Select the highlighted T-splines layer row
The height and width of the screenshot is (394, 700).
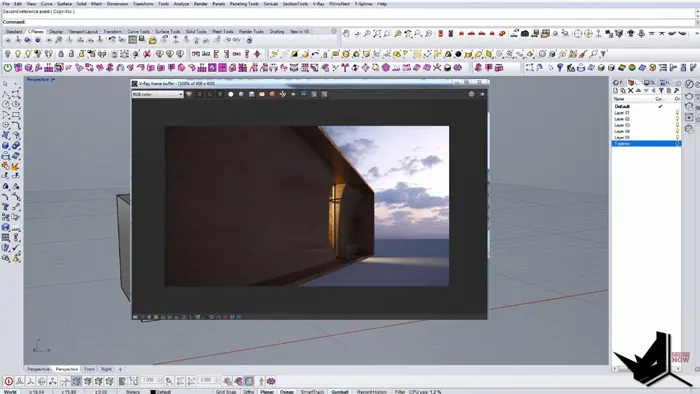pyautogui.click(x=646, y=144)
